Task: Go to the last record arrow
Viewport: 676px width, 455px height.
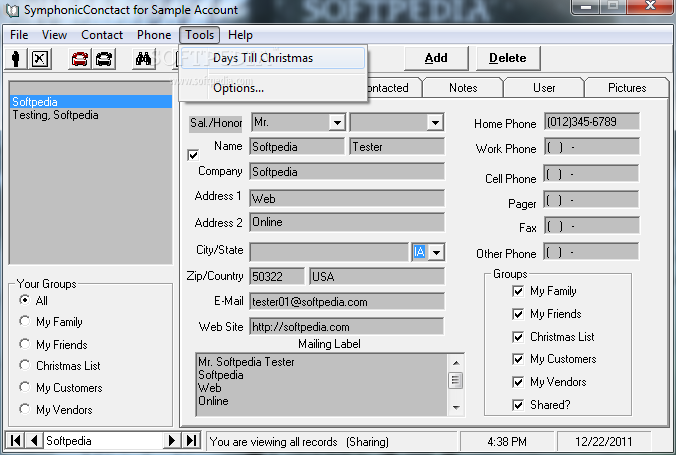Action: coord(191,440)
